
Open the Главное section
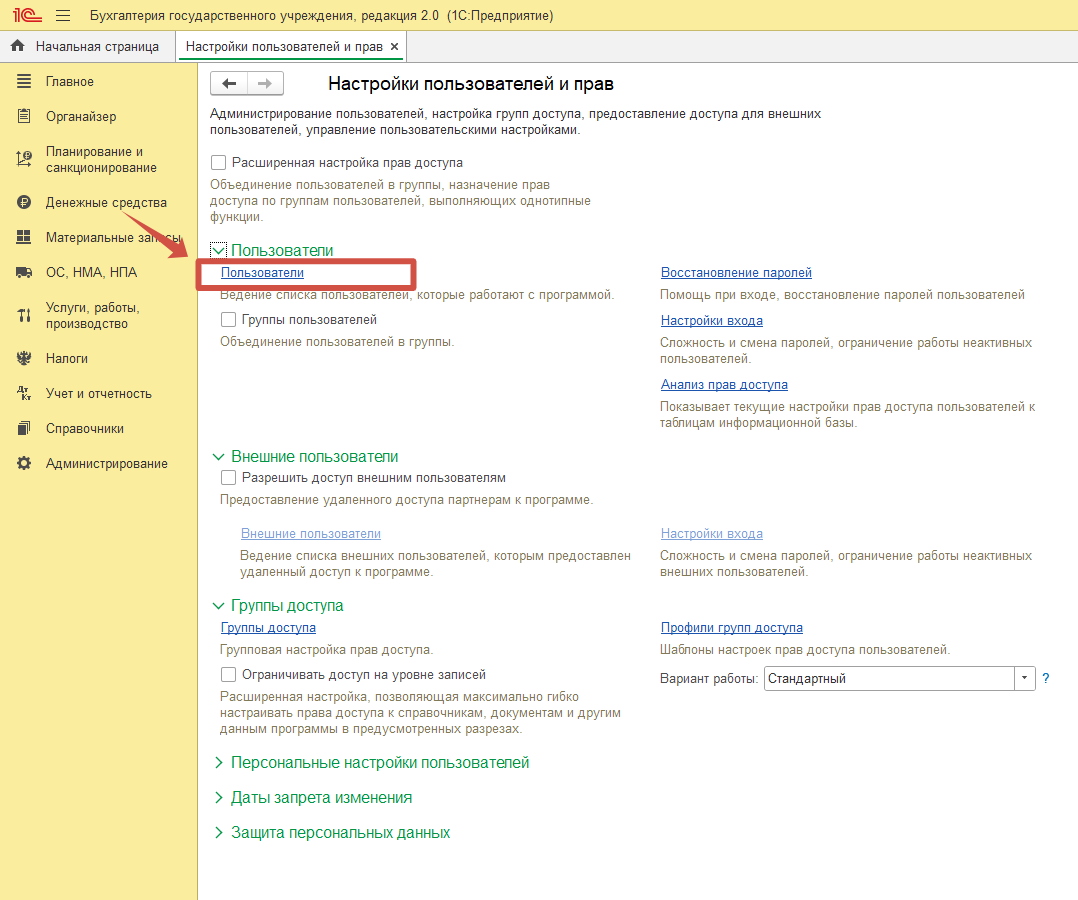pyautogui.click(x=69, y=81)
